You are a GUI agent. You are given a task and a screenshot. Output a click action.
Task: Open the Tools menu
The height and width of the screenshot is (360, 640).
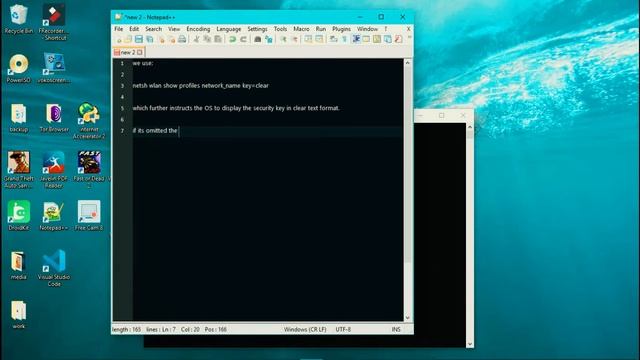pyautogui.click(x=280, y=29)
